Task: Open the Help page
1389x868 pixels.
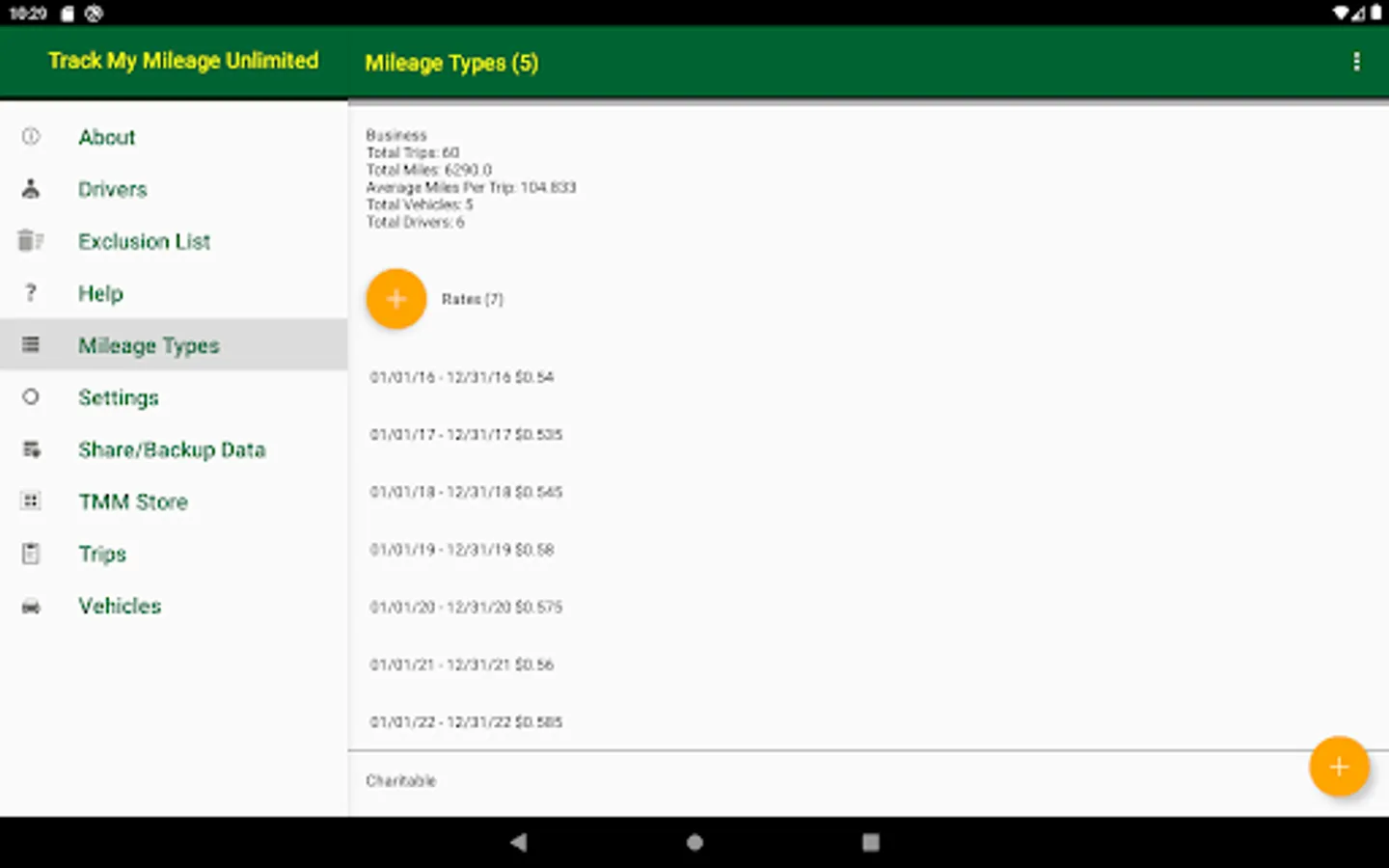Action: click(x=174, y=293)
